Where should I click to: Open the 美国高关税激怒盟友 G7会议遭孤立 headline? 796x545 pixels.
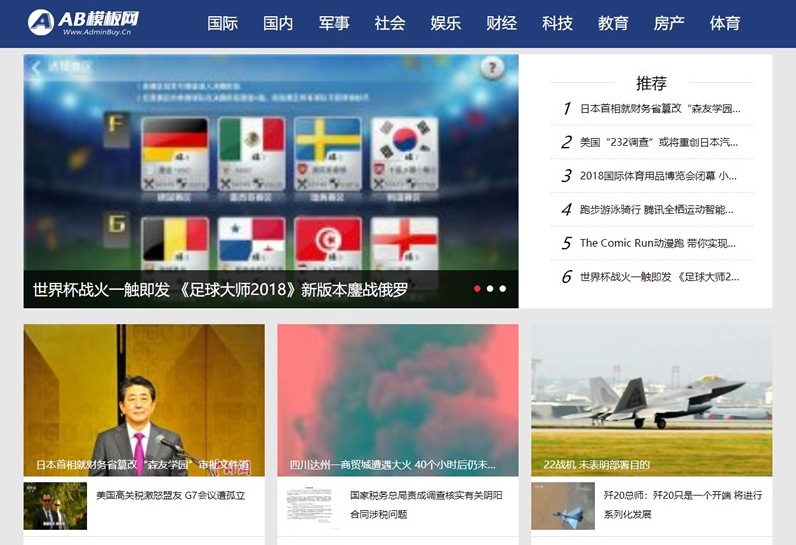(171, 496)
